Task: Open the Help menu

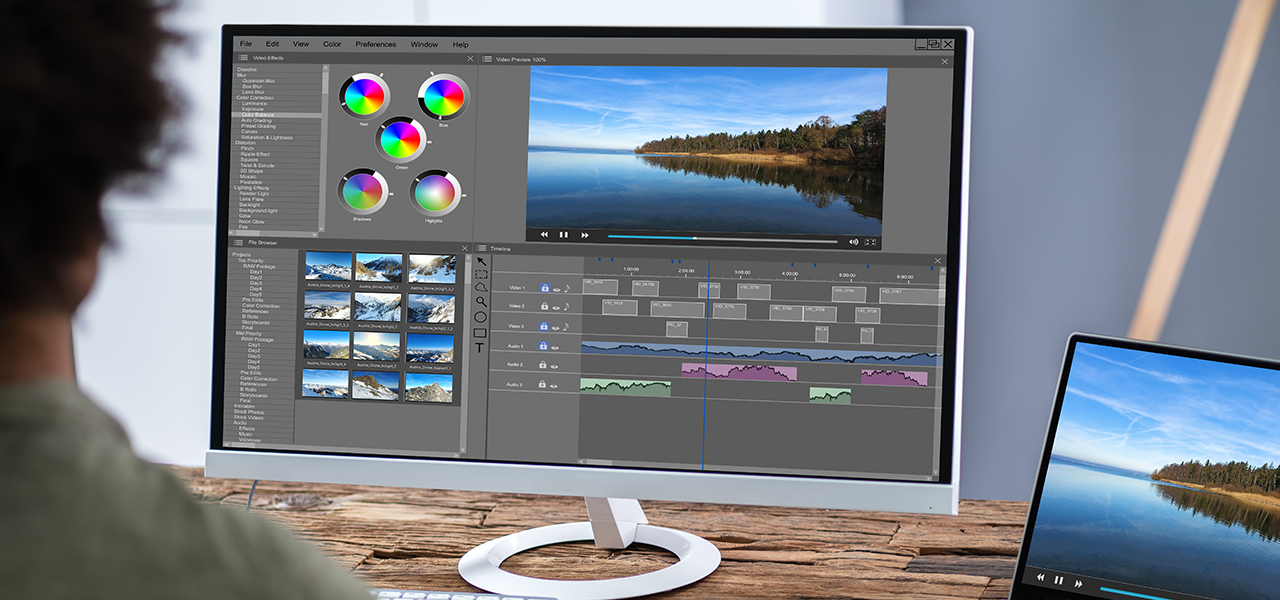Action: (x=460, y=44)
